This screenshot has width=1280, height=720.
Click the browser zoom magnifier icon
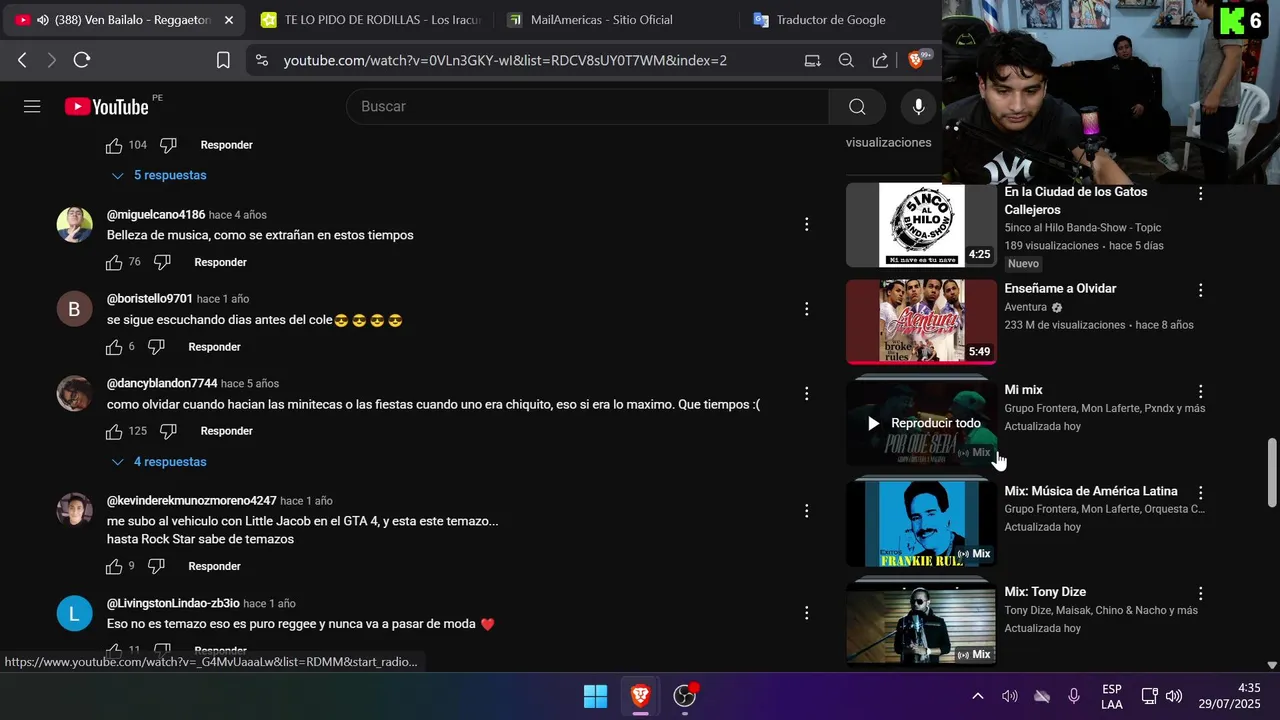(846, 60)
